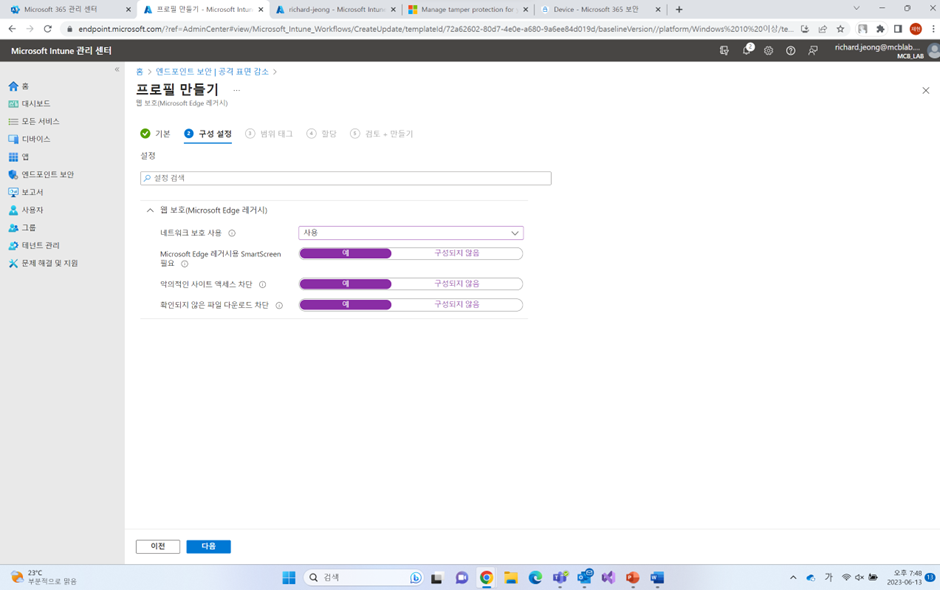
Task: Select the 구성 설정 step tab
Action: [x=208, y=134]
